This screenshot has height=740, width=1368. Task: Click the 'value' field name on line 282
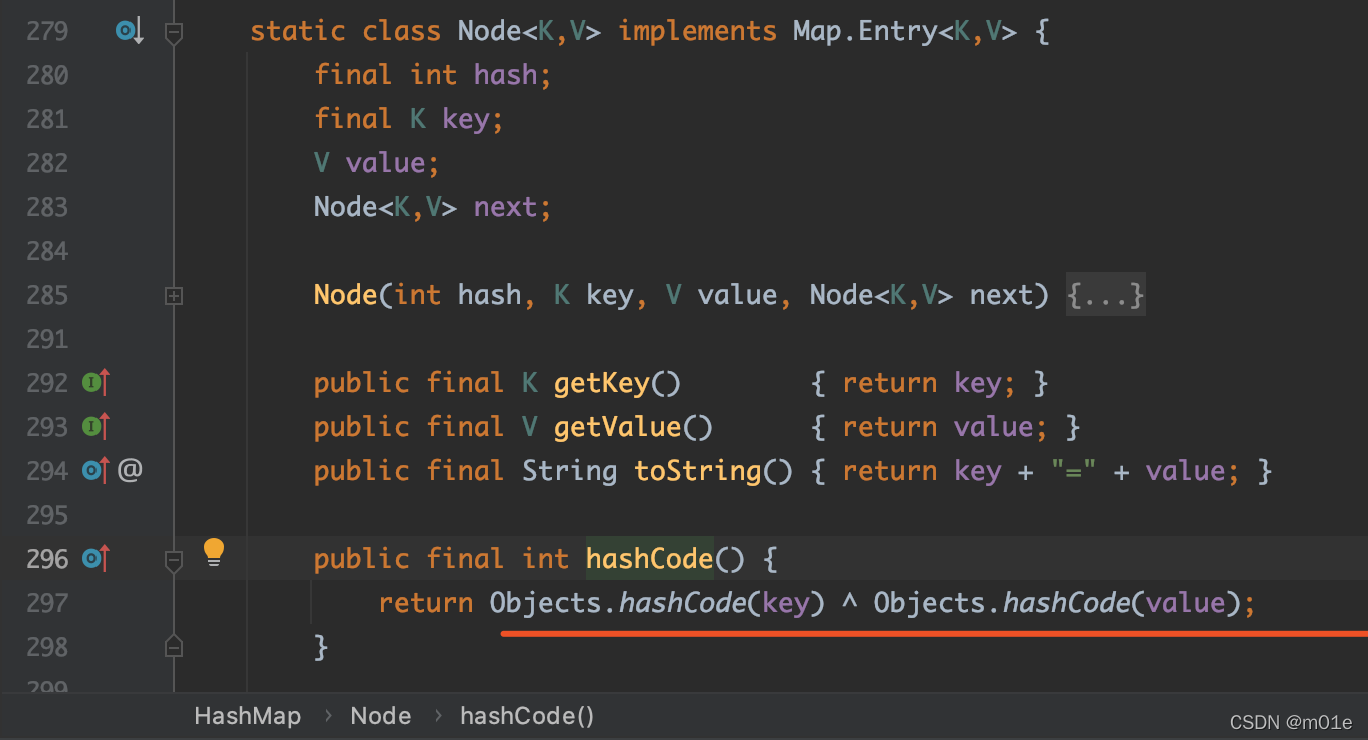[x=386, y=163]
